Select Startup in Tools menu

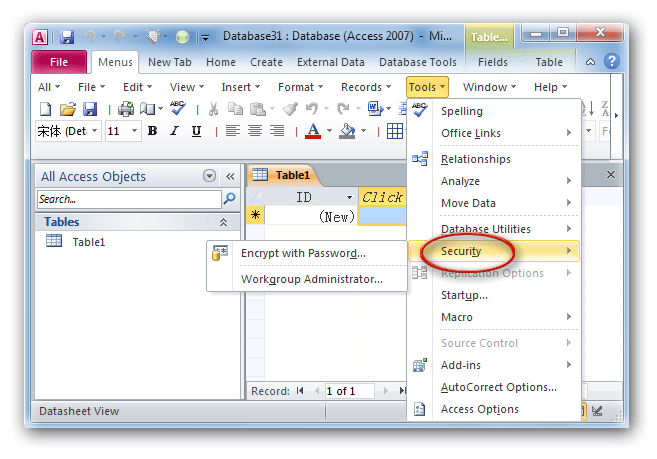494,295
